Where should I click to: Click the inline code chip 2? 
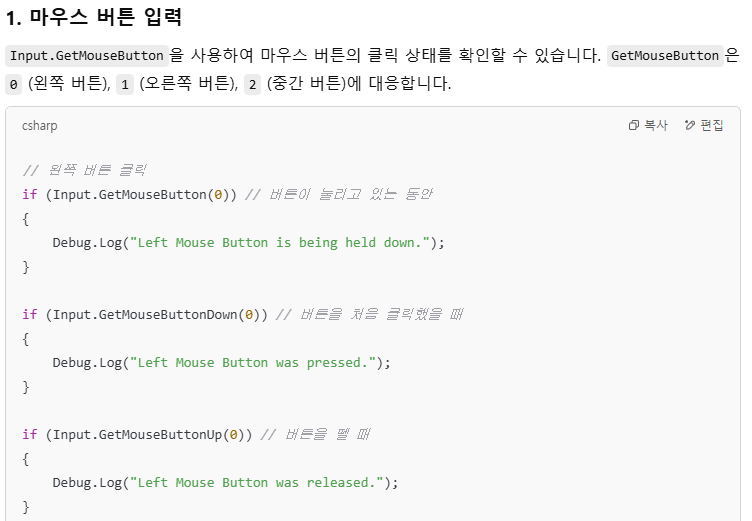coord(252,85)
